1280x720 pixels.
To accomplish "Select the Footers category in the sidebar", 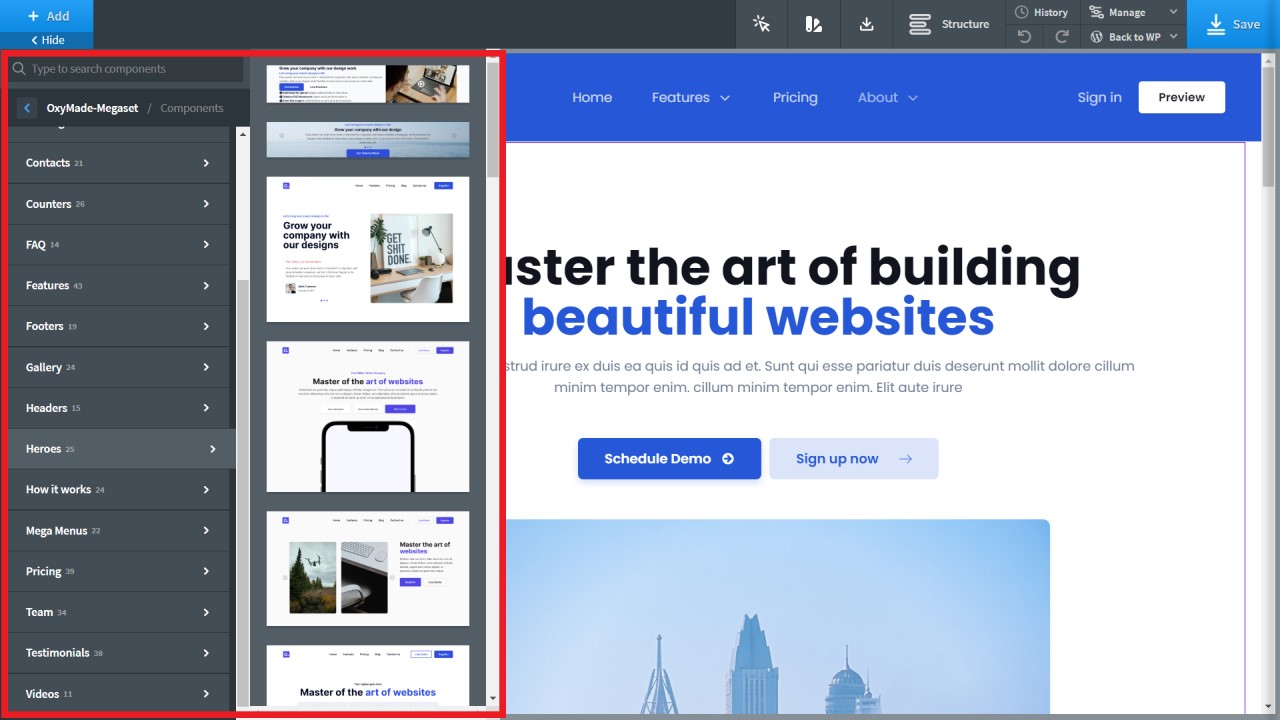I will (x=118, y=326).
